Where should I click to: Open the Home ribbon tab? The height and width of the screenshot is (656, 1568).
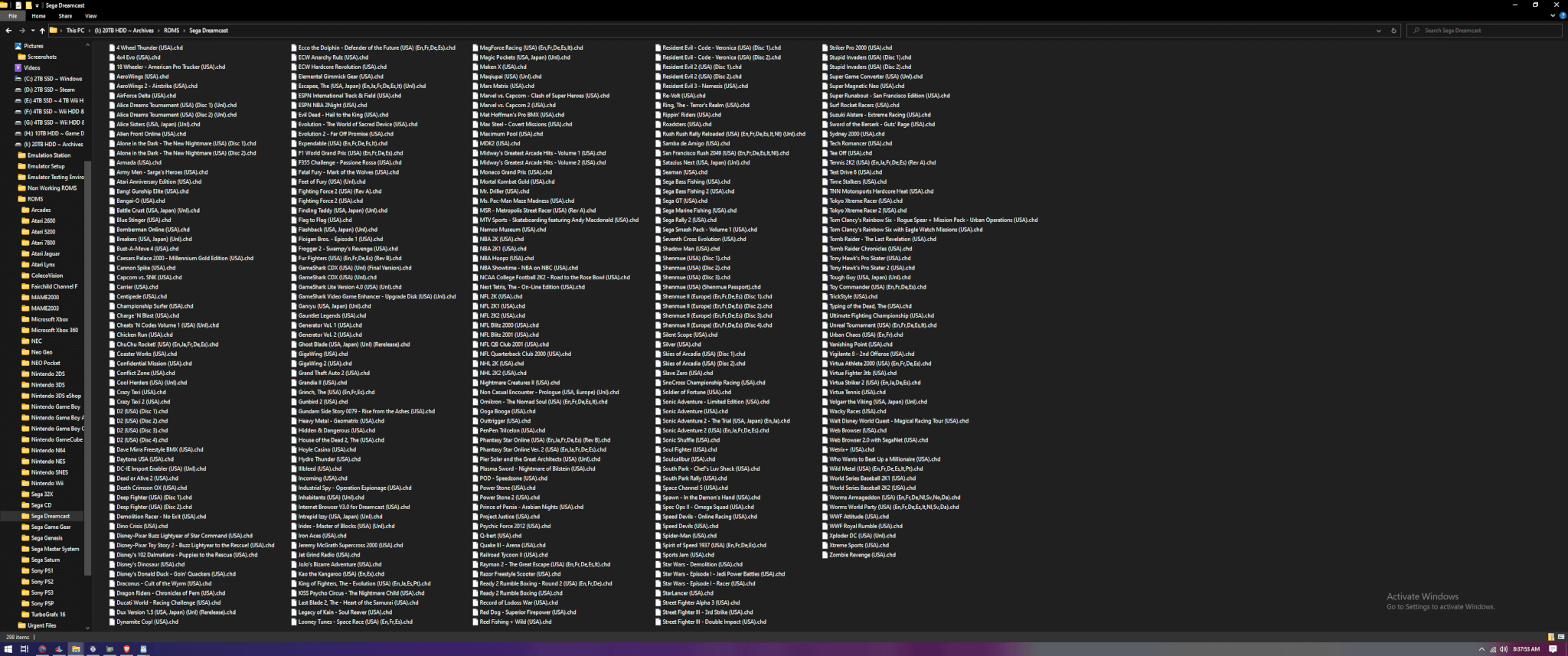38,16
